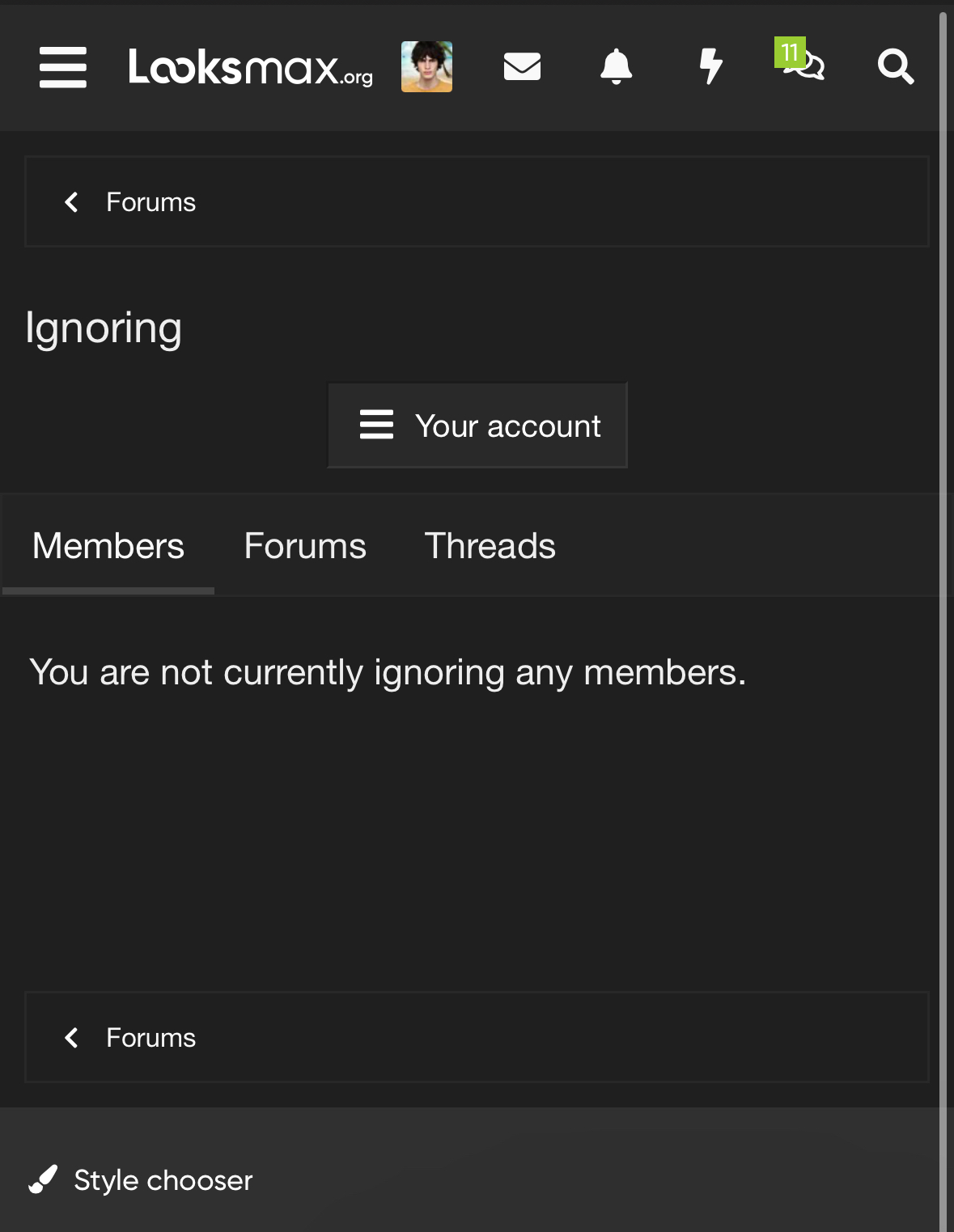The height and width of the screenshot is (1232, 954).
Task: Open the user avatar profile menu
Action: point(426,66)
